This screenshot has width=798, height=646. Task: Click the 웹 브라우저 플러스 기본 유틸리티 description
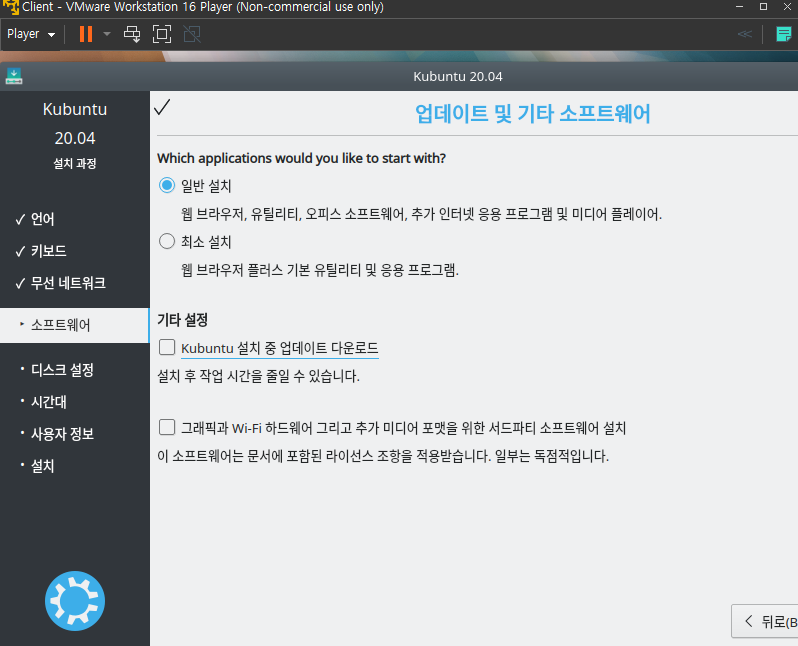(320, 270)
